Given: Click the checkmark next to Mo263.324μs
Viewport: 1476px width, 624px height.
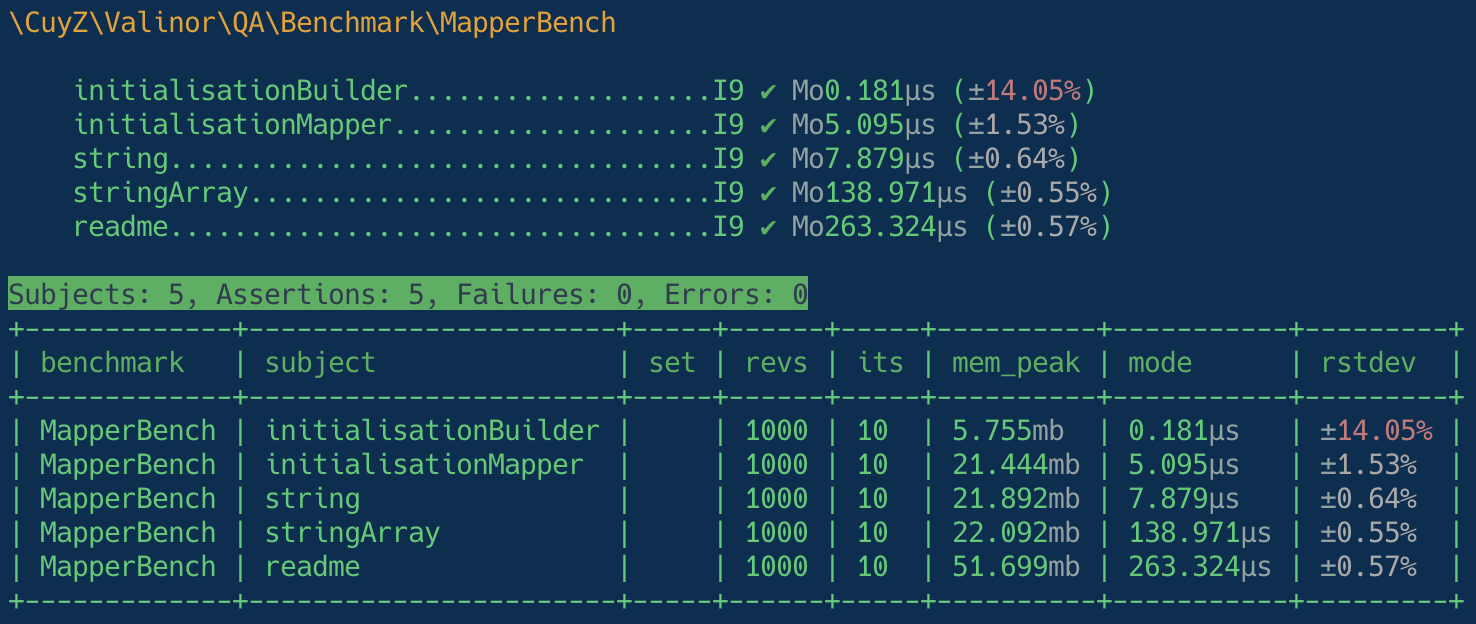Looking at the screenshot, I should coord(768,227).
